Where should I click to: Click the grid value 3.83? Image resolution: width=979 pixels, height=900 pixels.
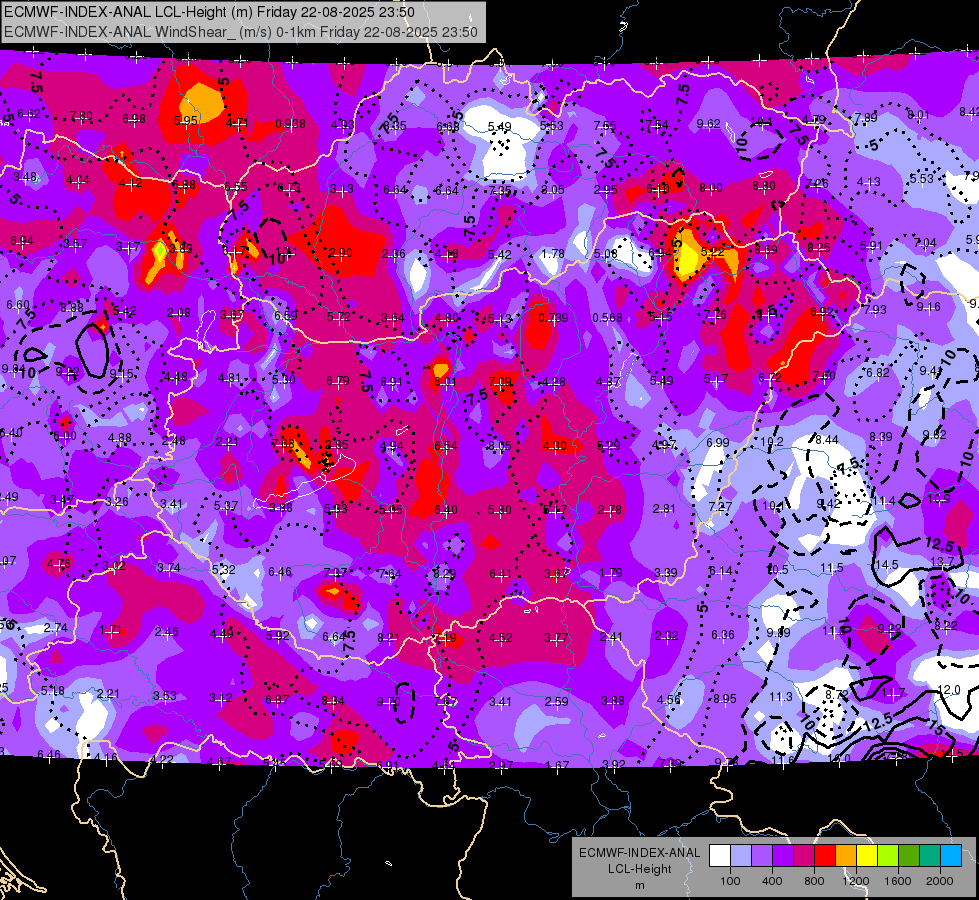tap(180, 248)
